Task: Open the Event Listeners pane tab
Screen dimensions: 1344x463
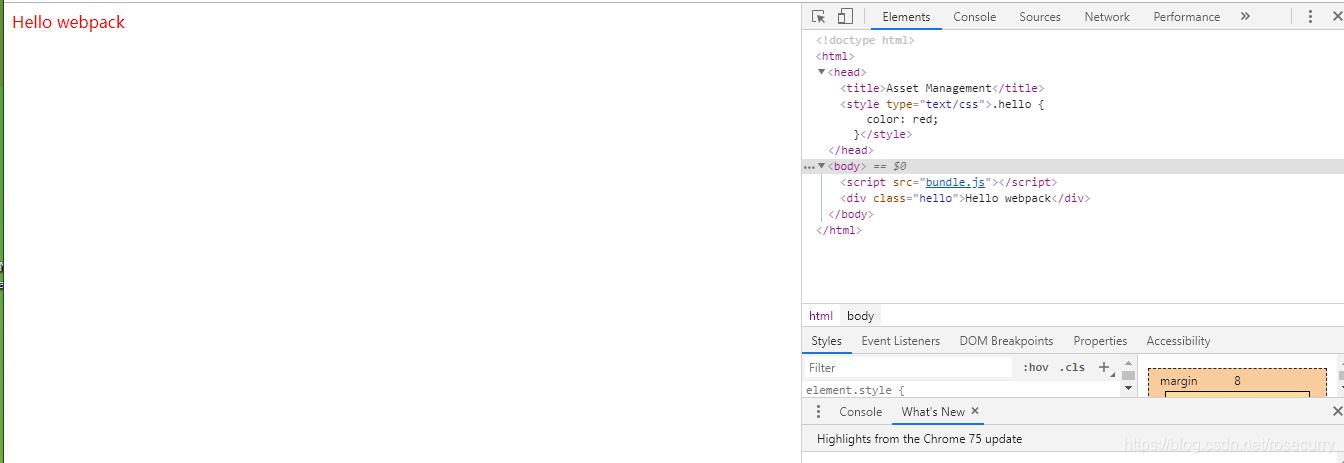Action: [901, 341]
